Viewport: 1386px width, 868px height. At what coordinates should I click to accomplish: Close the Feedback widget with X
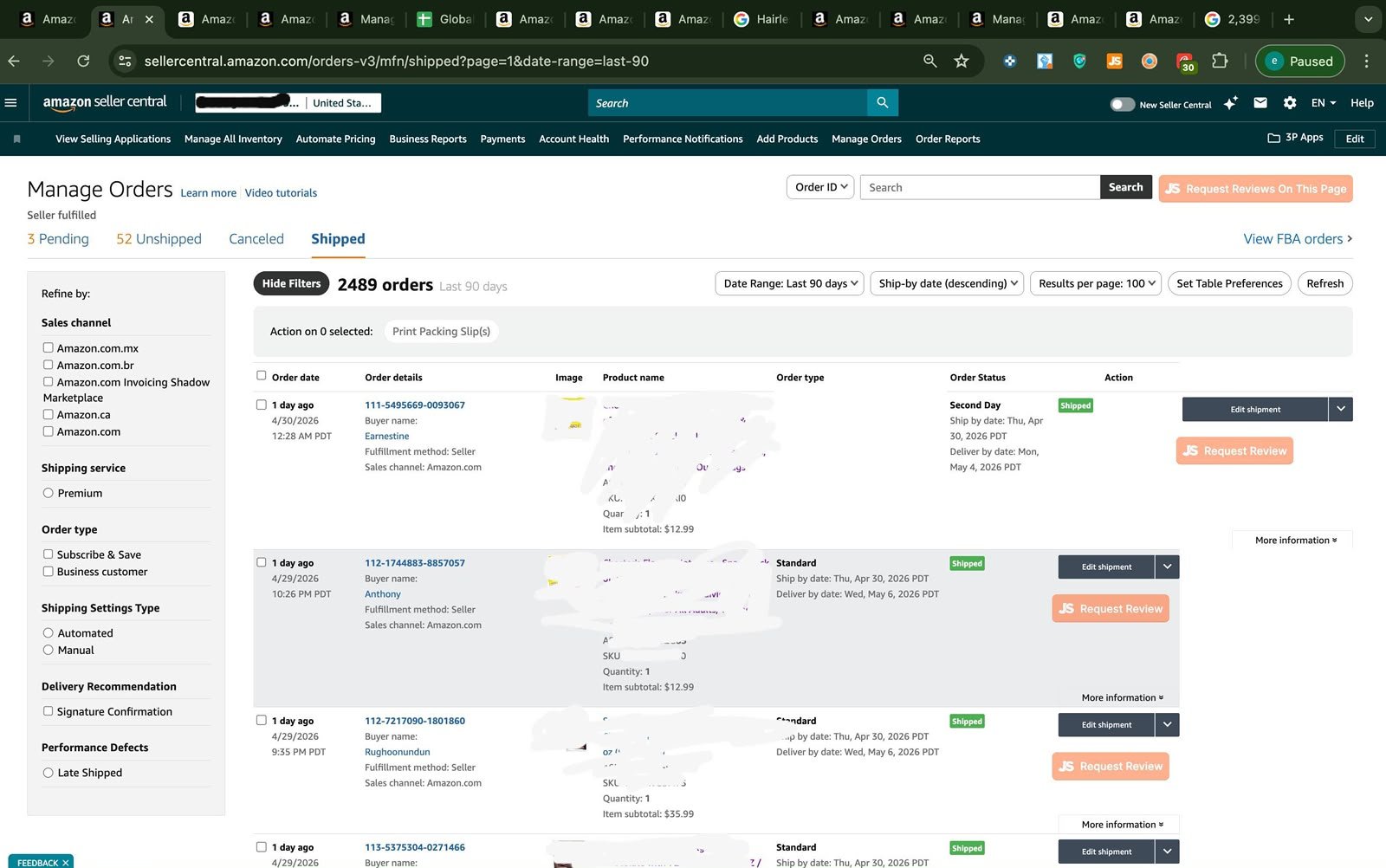66,863
